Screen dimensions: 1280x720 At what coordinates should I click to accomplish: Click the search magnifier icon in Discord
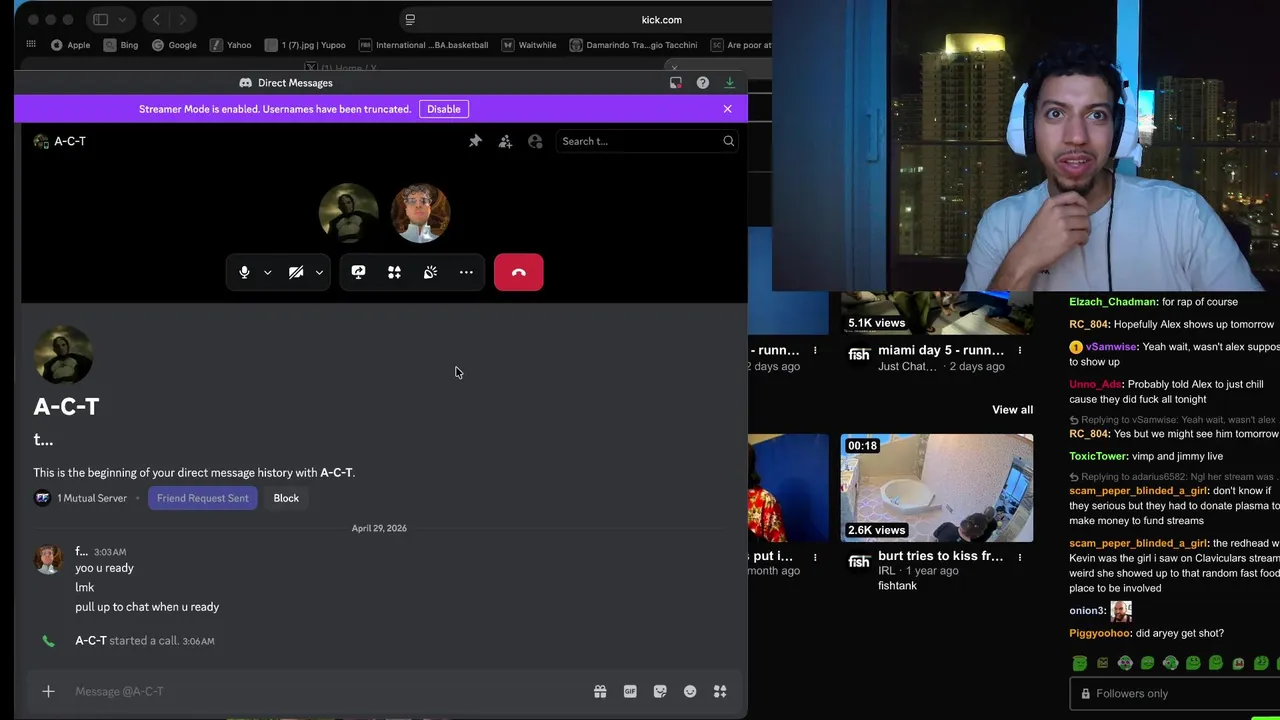[x=729, y=141]
